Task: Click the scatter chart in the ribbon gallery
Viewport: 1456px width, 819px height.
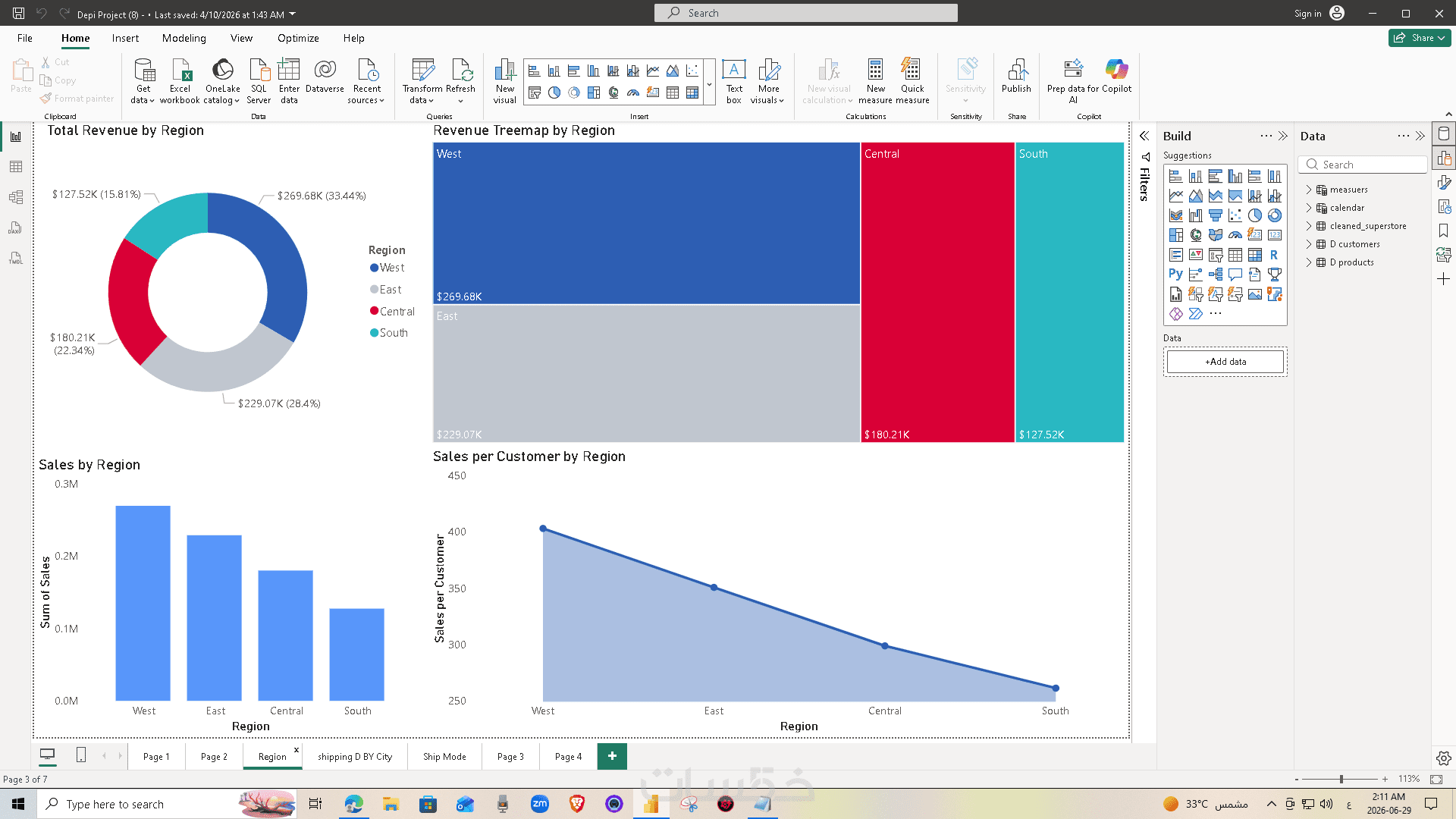Action: 692,71
